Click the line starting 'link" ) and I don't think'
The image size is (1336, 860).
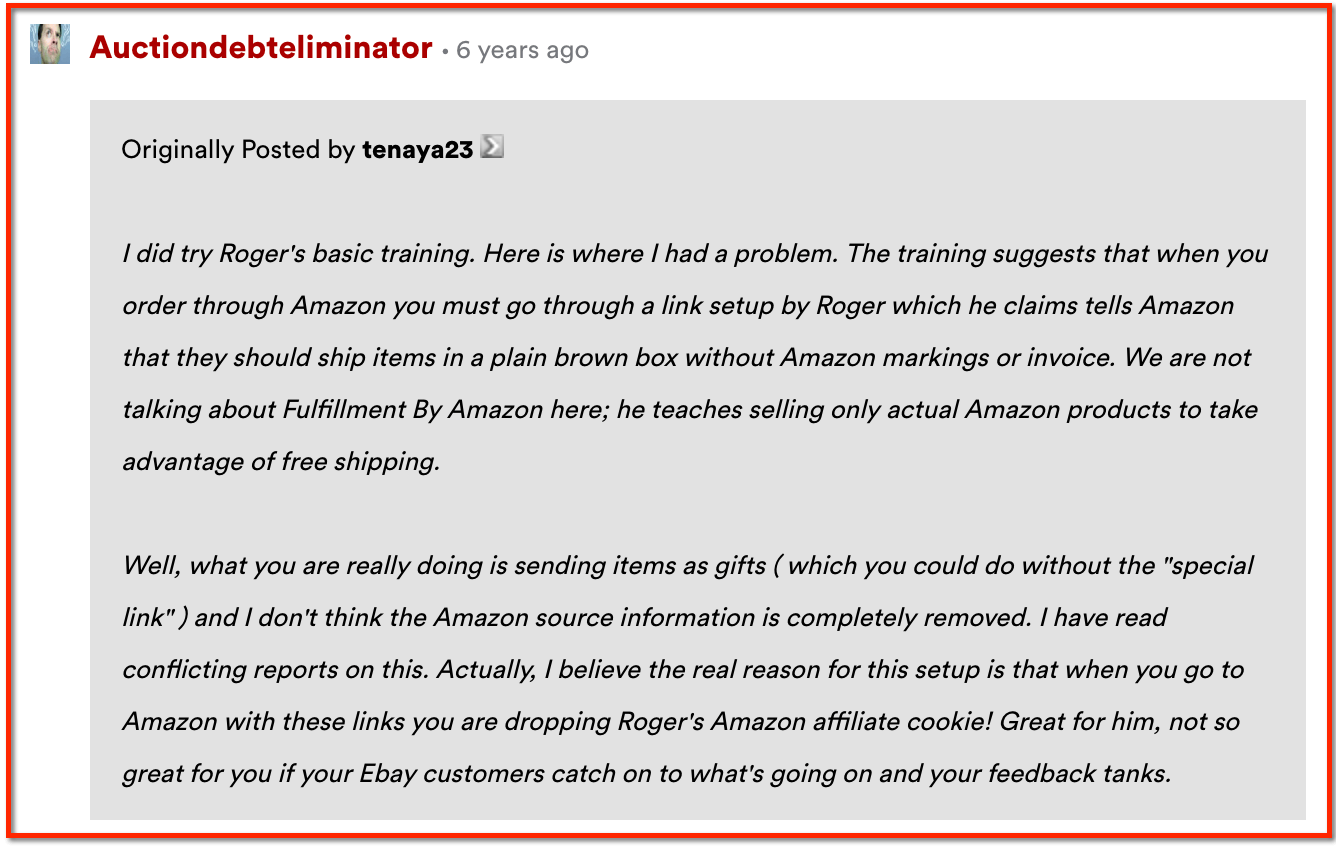coord(645,617)
